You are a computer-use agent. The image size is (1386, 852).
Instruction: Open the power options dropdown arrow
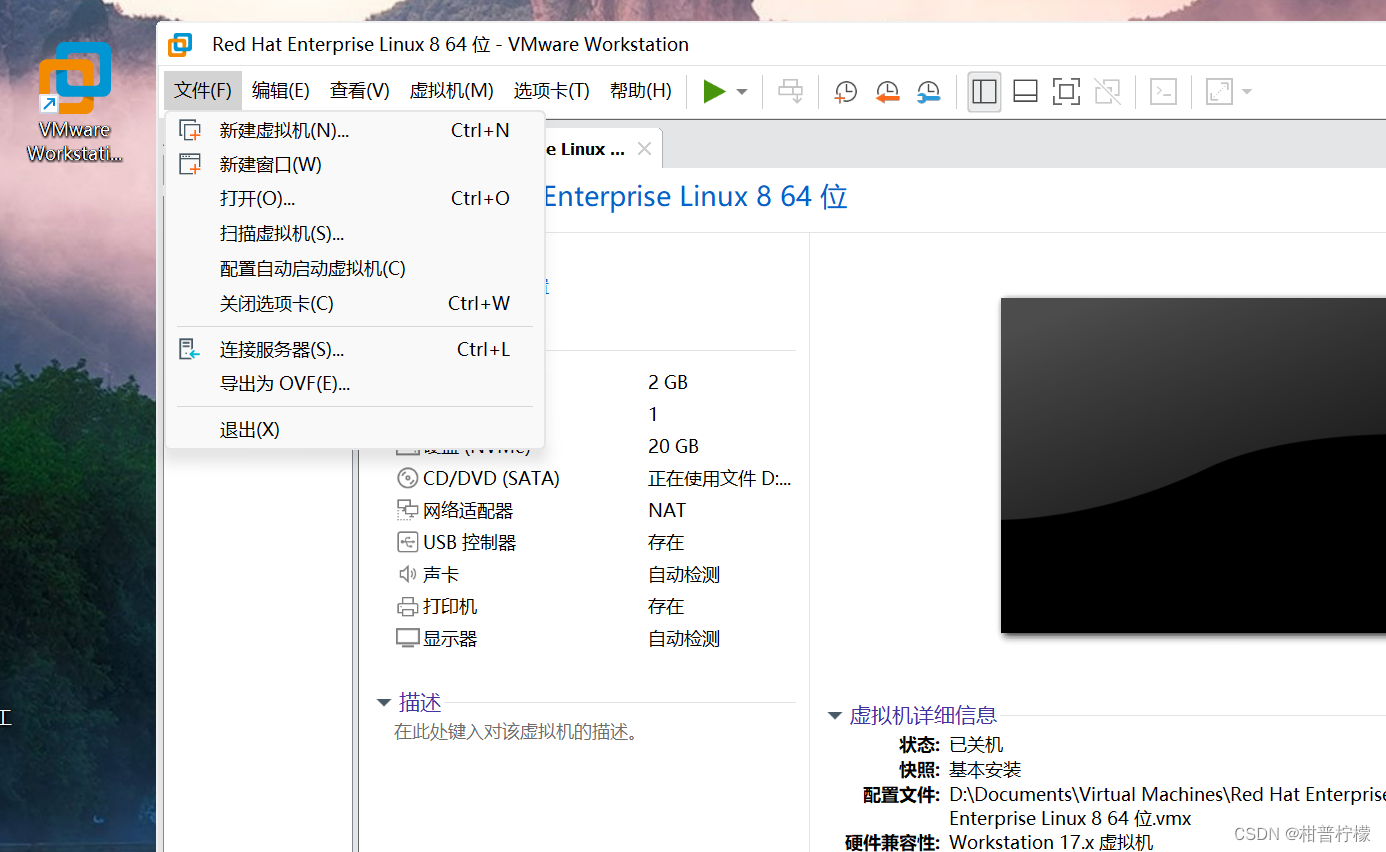(x=742, y=92)
